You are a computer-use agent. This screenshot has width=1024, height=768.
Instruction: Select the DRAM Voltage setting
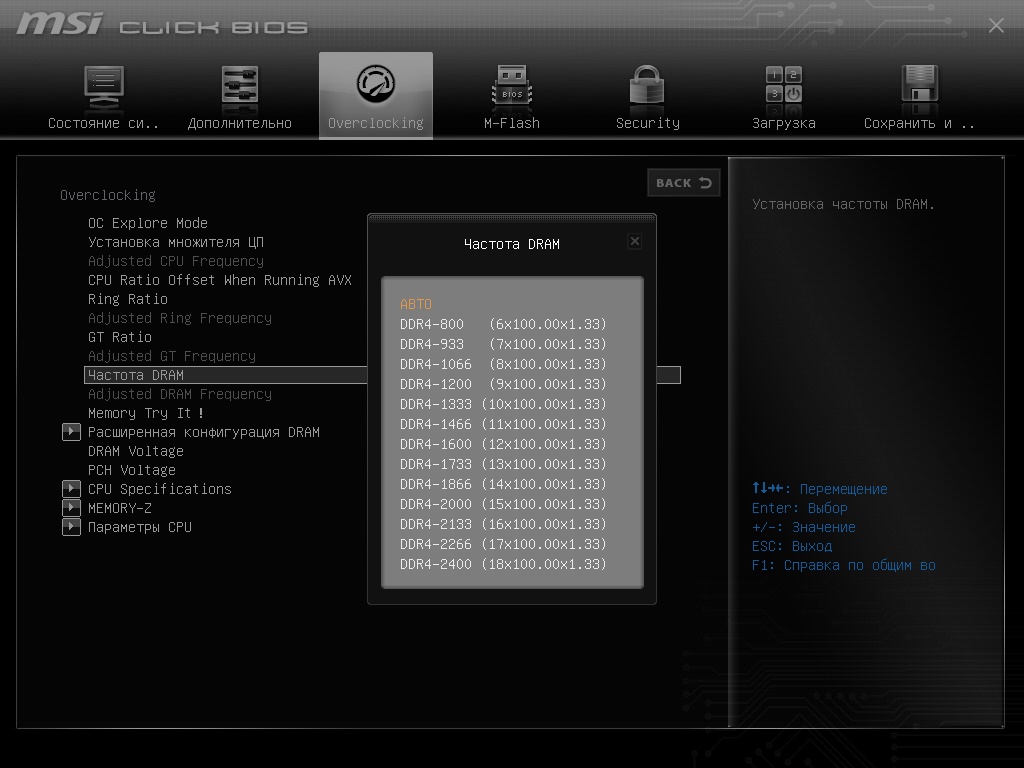pos(136,451)
